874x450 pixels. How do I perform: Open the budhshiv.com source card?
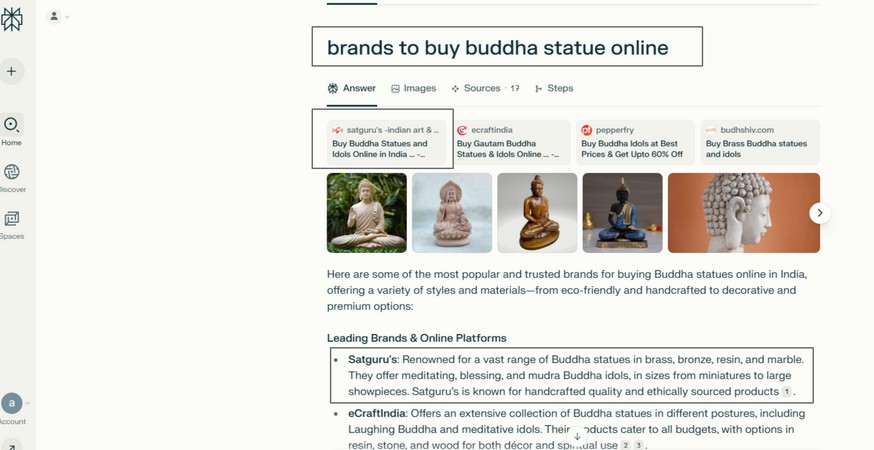(760, 142)
